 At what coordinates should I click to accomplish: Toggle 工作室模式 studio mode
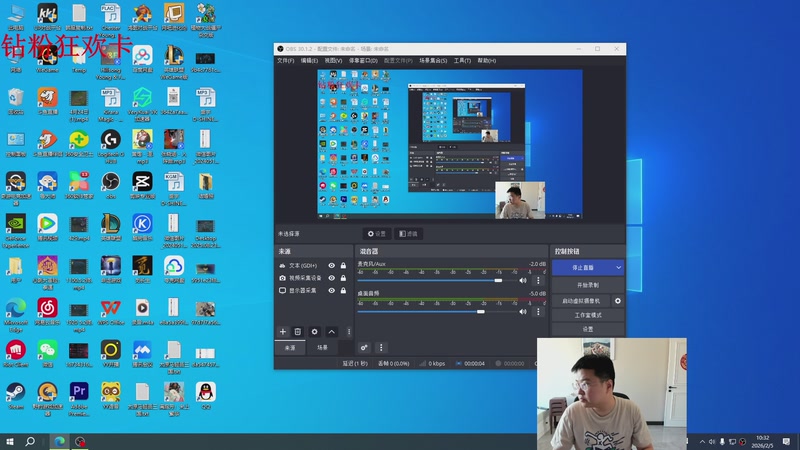tap(588, 315)
